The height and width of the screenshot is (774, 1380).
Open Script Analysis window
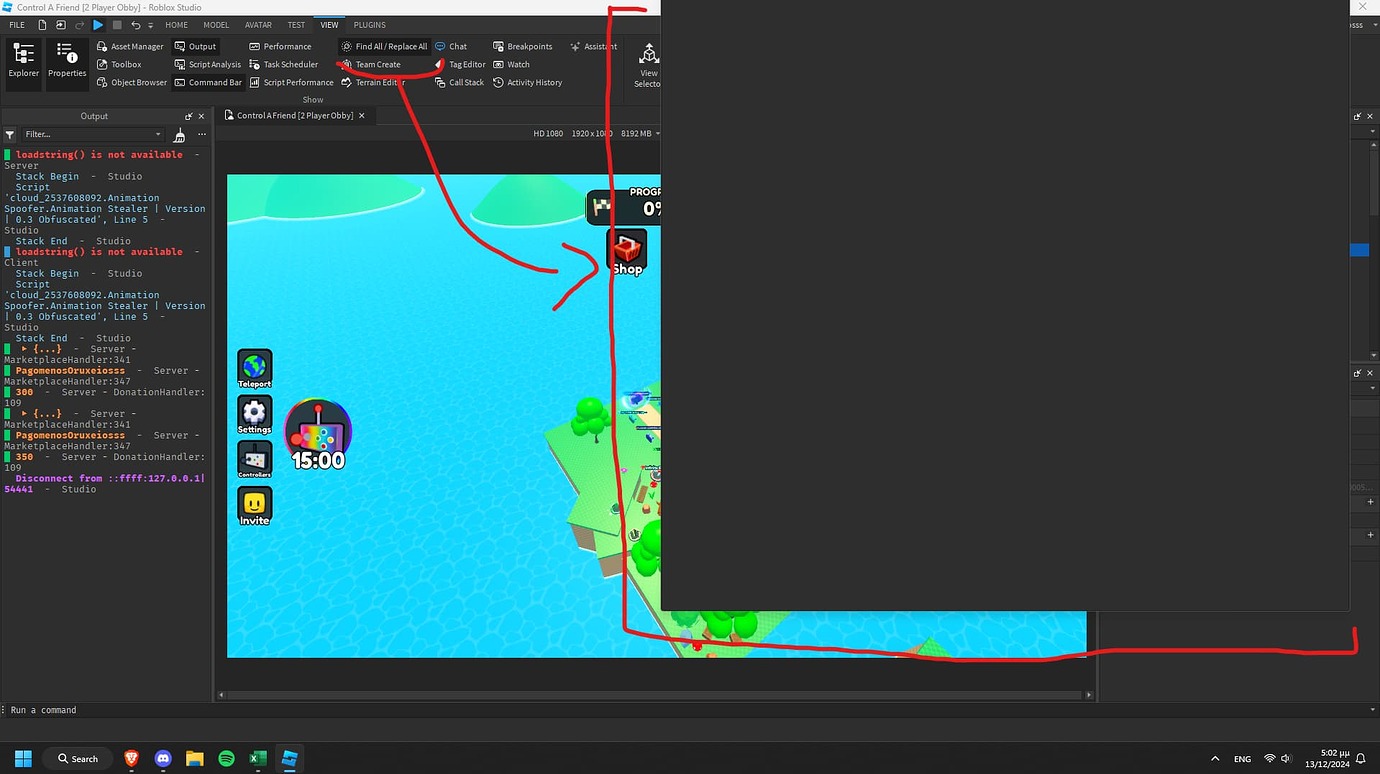point(208,64)
